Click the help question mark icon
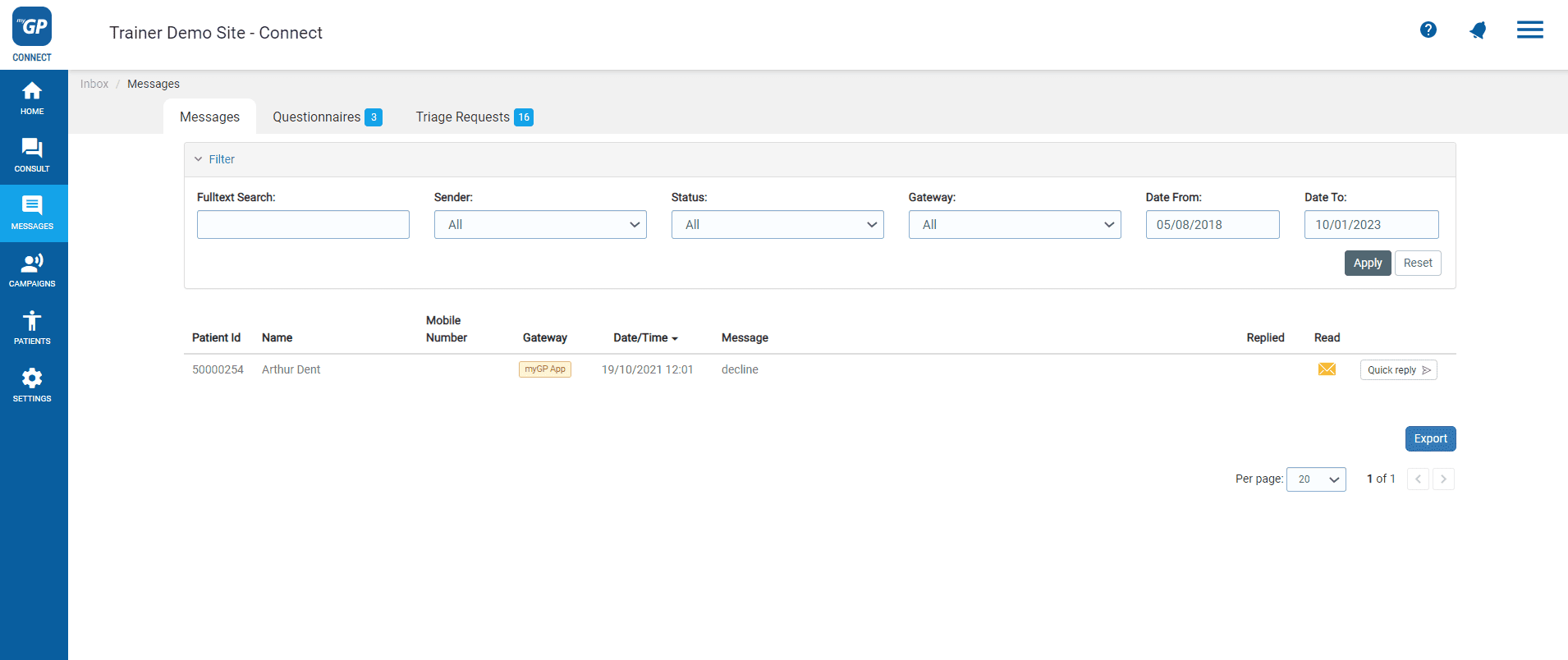1568x660 pixels. (x=1428, y=30)
